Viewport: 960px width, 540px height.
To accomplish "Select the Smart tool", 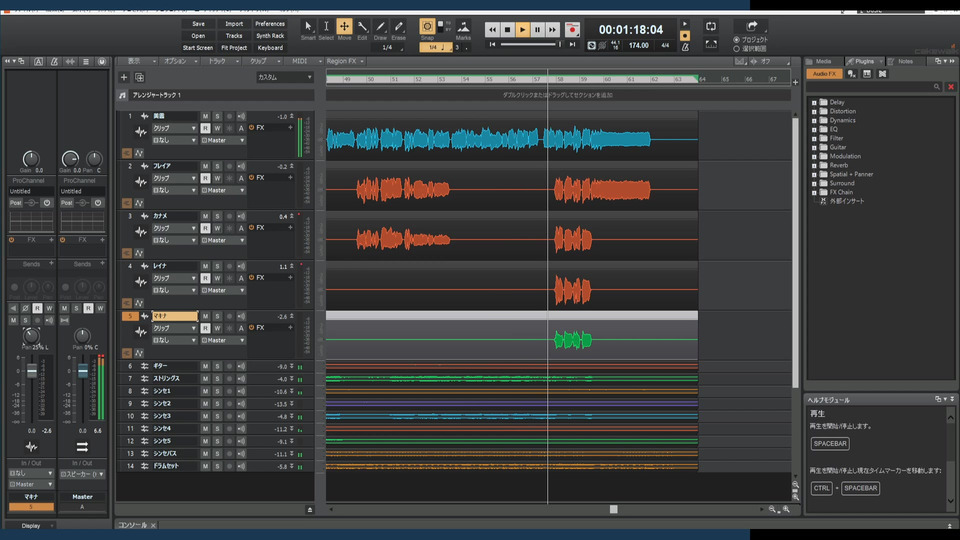I will point(308,27).
